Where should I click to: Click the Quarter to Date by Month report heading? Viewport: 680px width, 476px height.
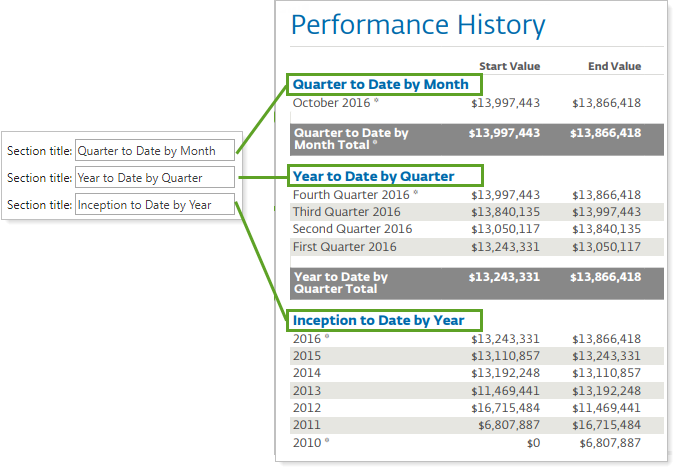coord(380,84)
